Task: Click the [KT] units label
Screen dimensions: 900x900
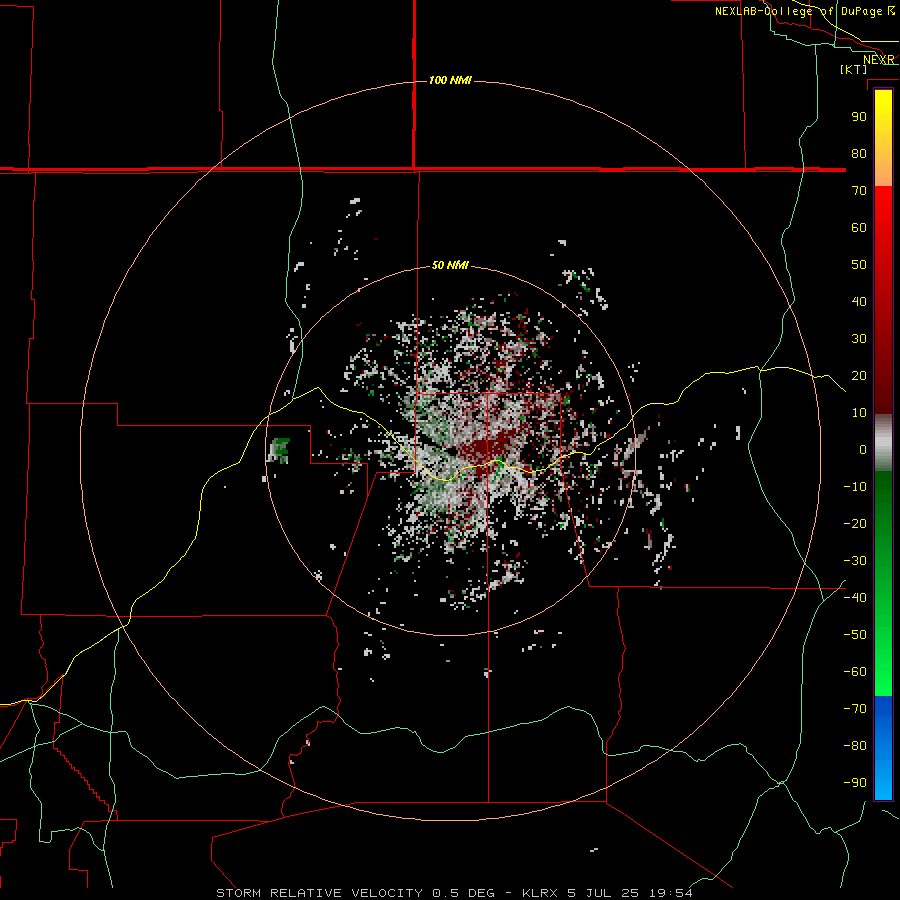Action: click(854, 69)
